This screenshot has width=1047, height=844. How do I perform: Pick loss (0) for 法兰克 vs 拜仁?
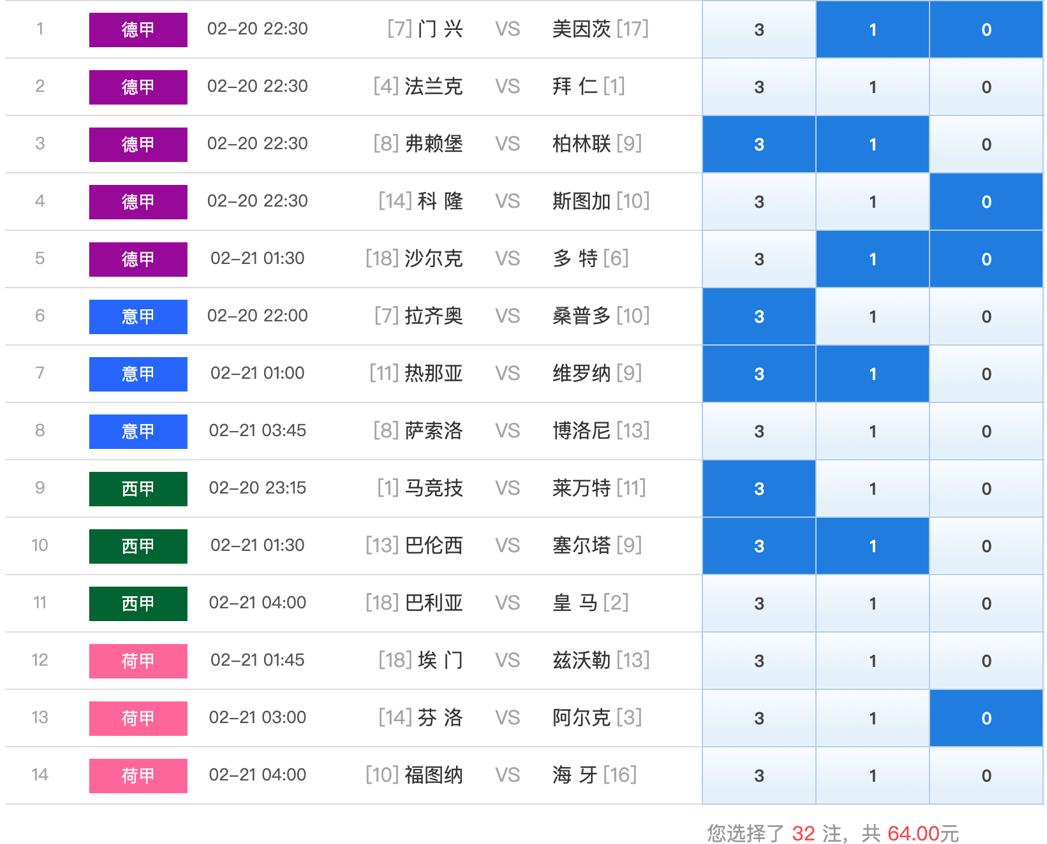tap(986, 87)
